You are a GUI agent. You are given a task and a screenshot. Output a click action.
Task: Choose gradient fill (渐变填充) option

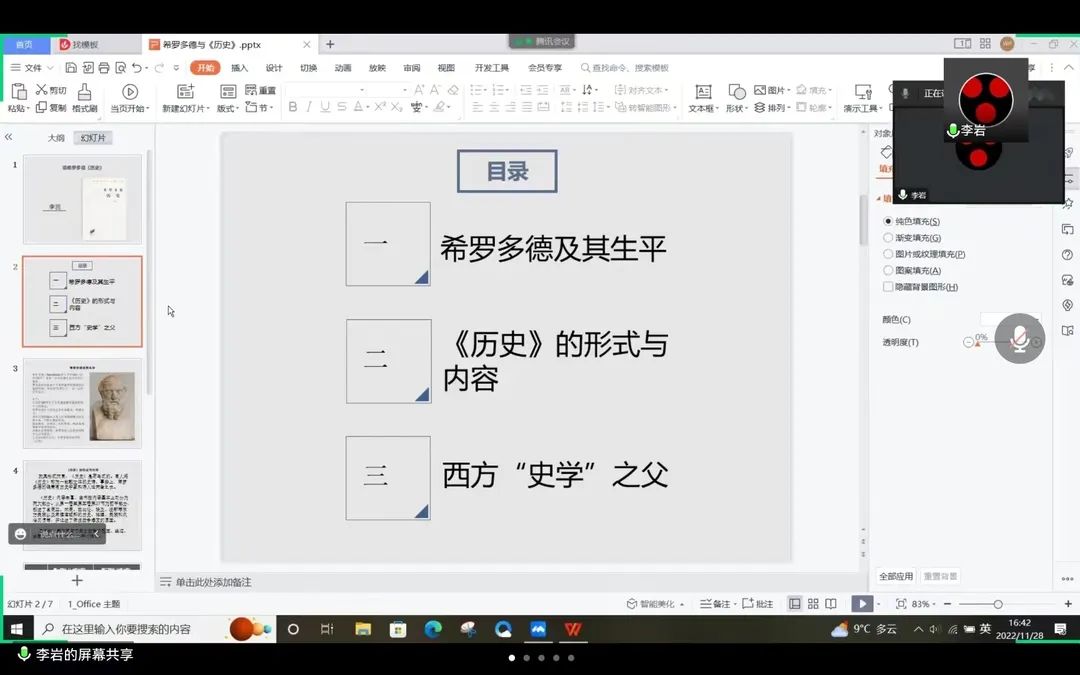pos(888,238)
